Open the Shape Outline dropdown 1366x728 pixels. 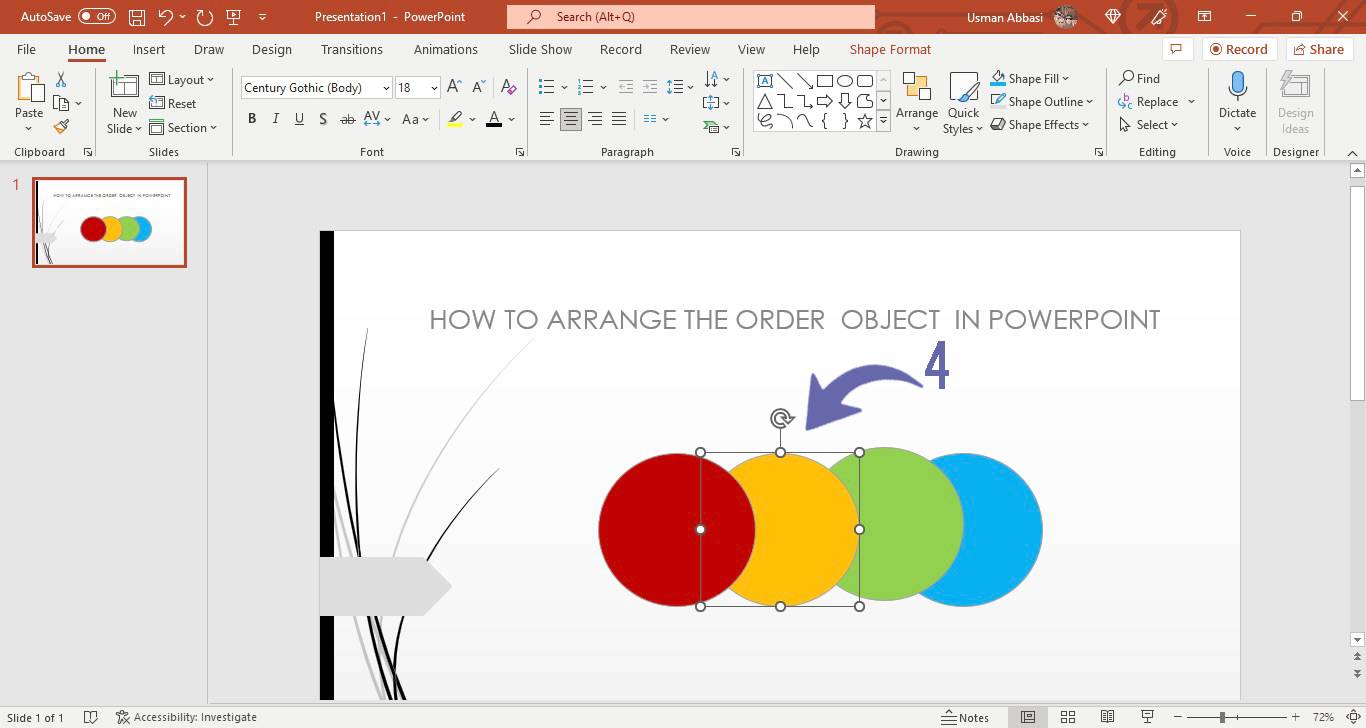(x=1042, y=101)
